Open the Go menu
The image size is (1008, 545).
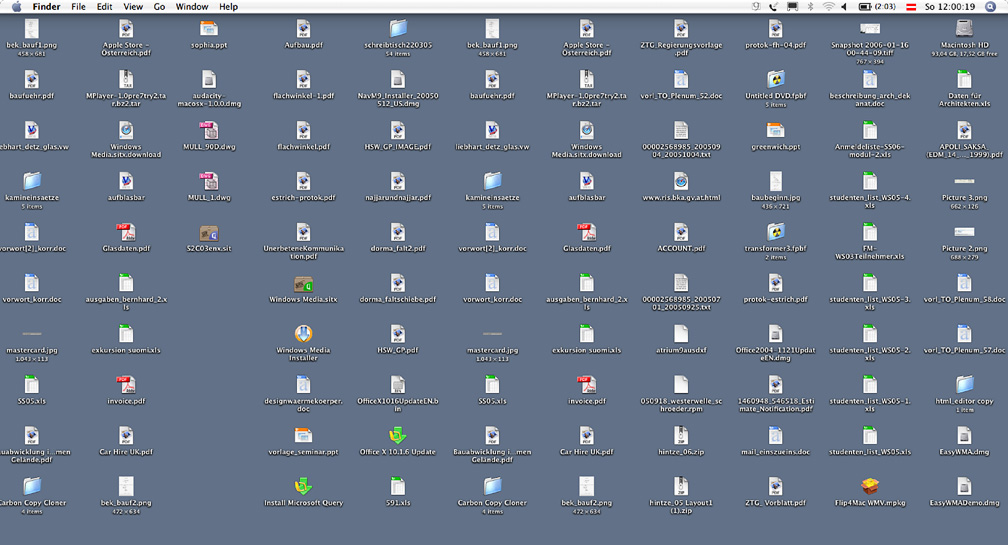pos(160,7)
